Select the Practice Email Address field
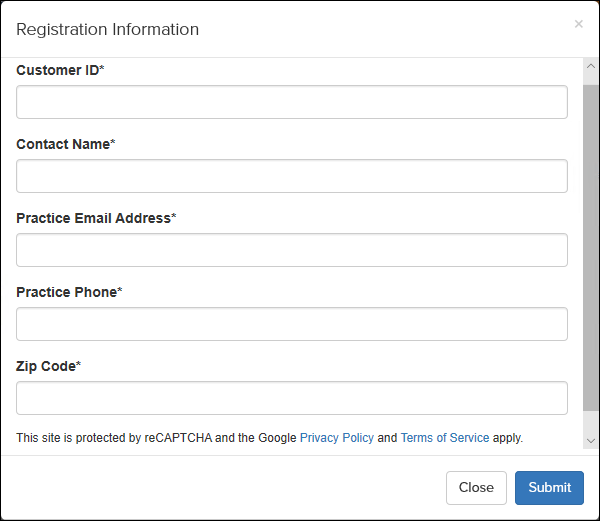Image resolution: width=600 pixels, height=521 pixels. (291, 250)
